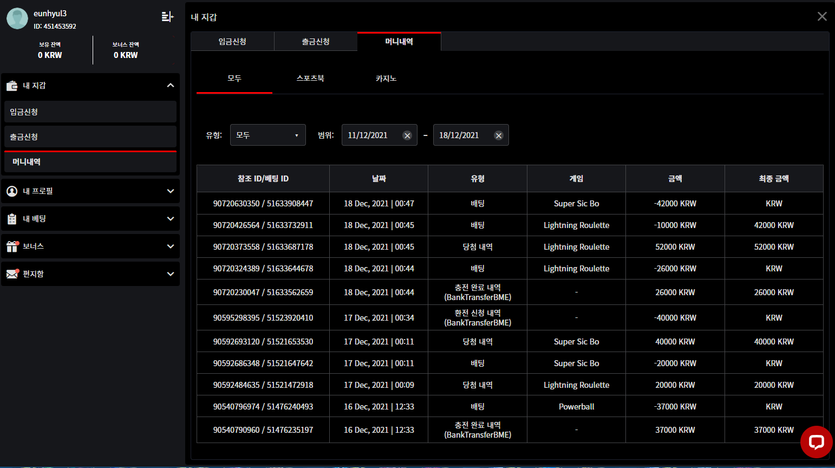835x468 pixels.
Task: Click the user avatar icon
Action: [x=17, y=19]
